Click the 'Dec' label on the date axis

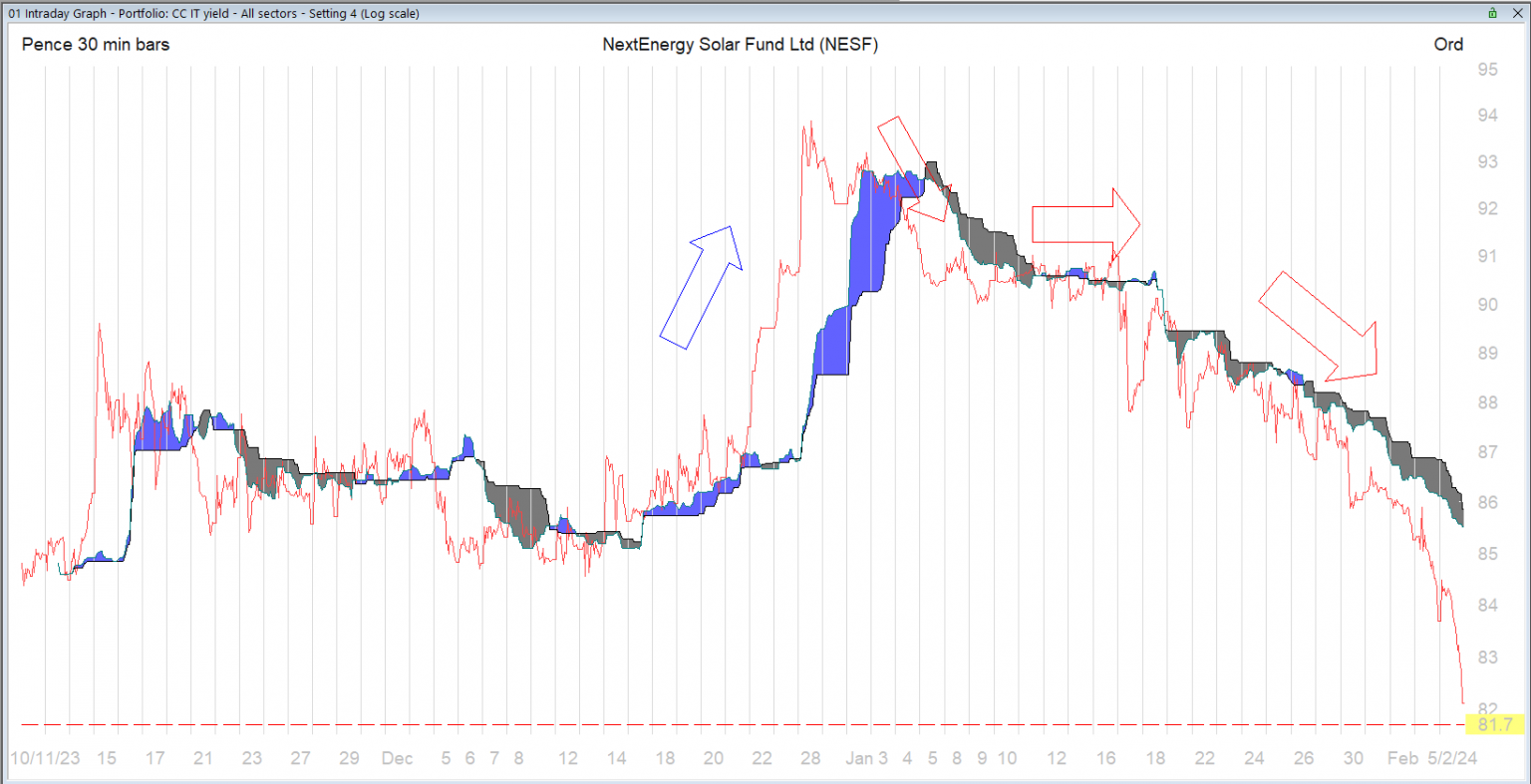point(397,758)
